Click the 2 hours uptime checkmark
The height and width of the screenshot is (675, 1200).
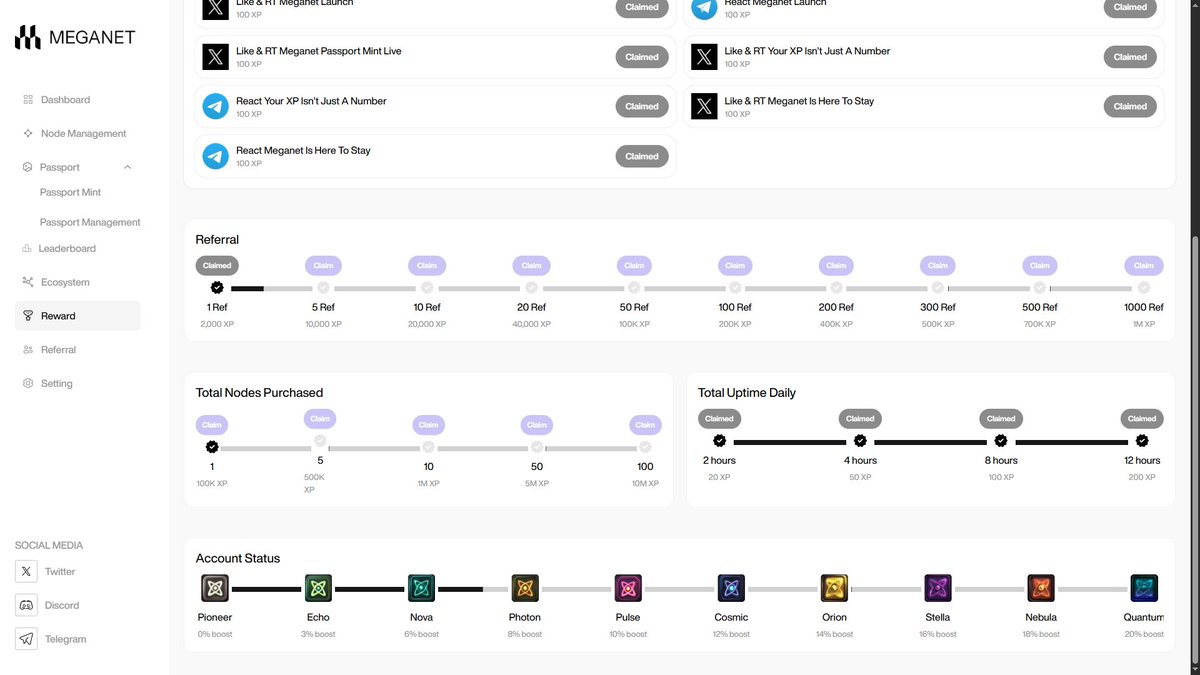[x=719, y=441]
